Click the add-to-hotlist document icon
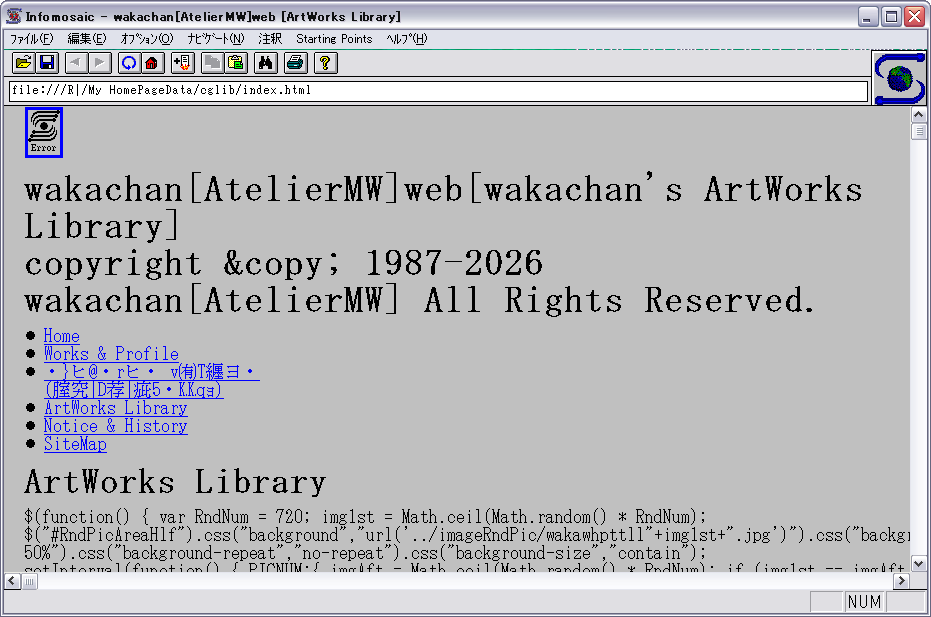Screen dimensions: 931x617 tap(183, 63)
